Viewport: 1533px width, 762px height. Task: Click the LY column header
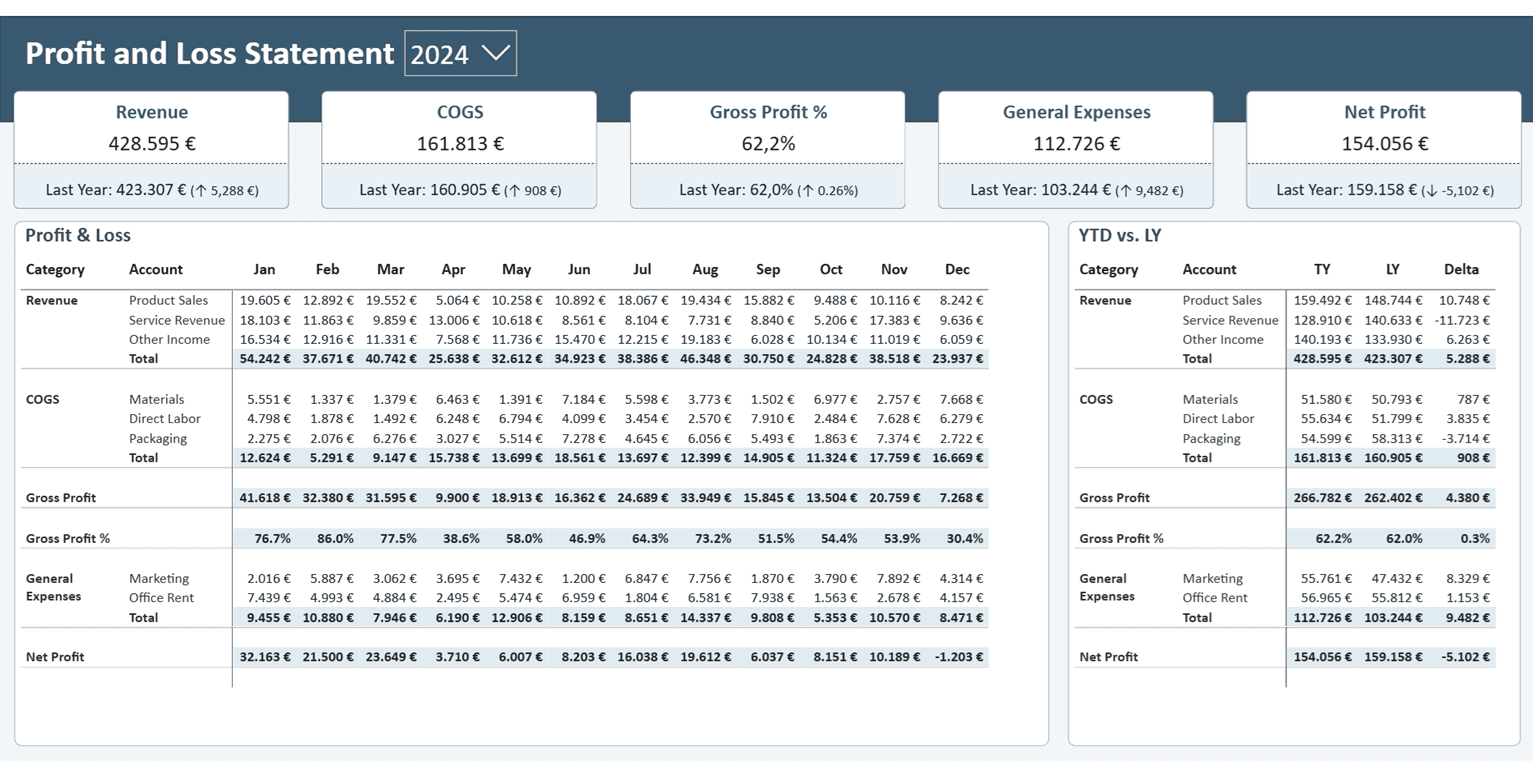(1392, 269)
